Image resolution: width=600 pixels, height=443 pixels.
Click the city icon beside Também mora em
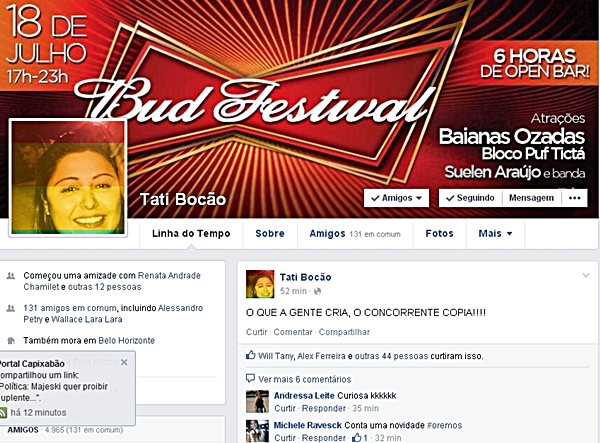[x=11, y=340]
